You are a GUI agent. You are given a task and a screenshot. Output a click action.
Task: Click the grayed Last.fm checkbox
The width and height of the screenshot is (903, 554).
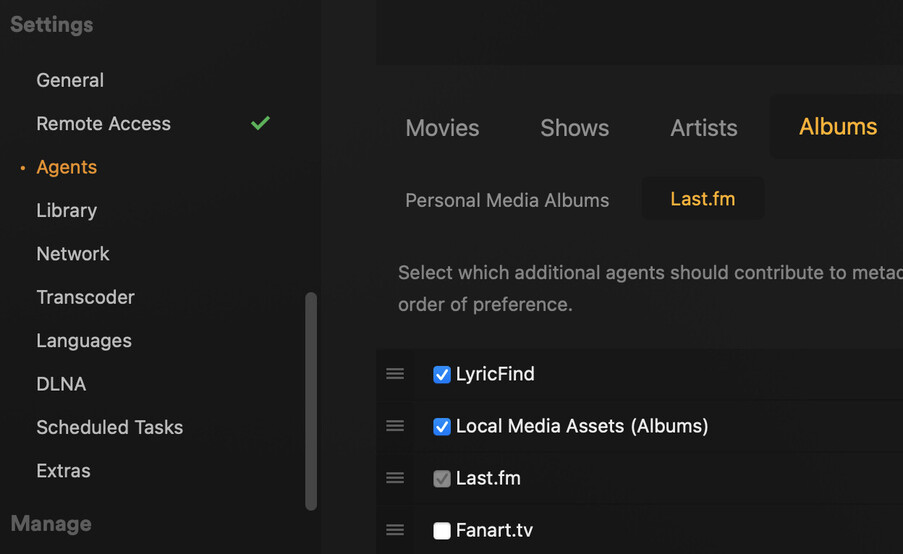(442, 479)
